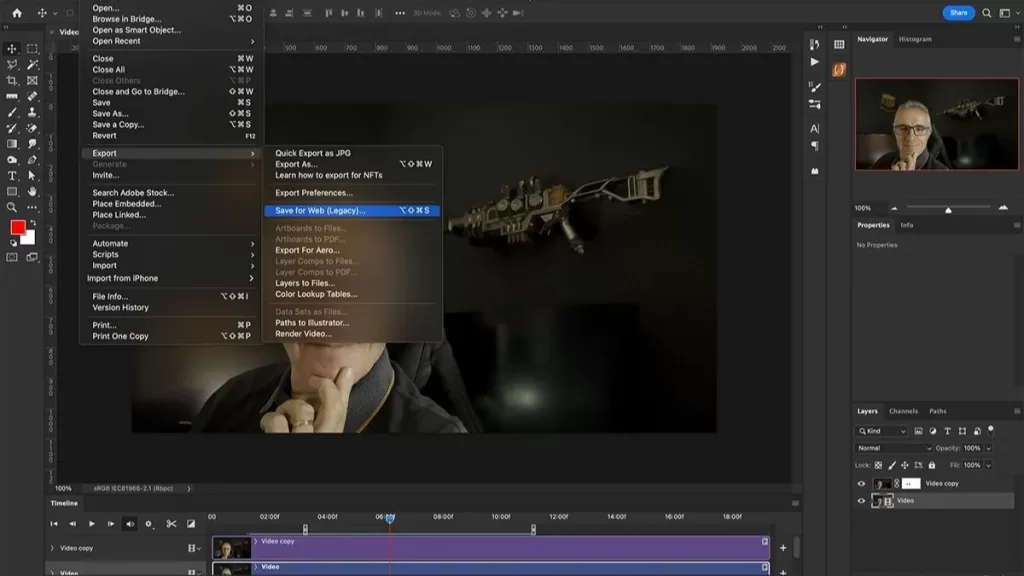Screen dimensions: 1024x576
Task: Click the timeline transition icon
Action: coord(191,524)
